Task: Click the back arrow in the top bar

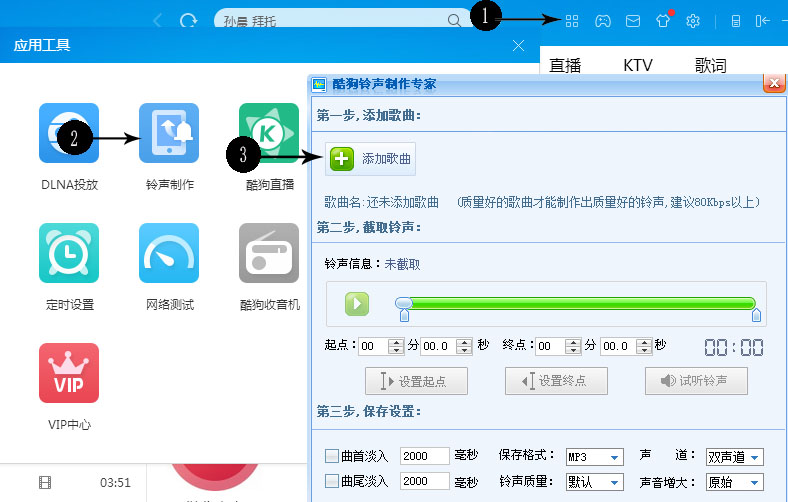Action: 157,21
